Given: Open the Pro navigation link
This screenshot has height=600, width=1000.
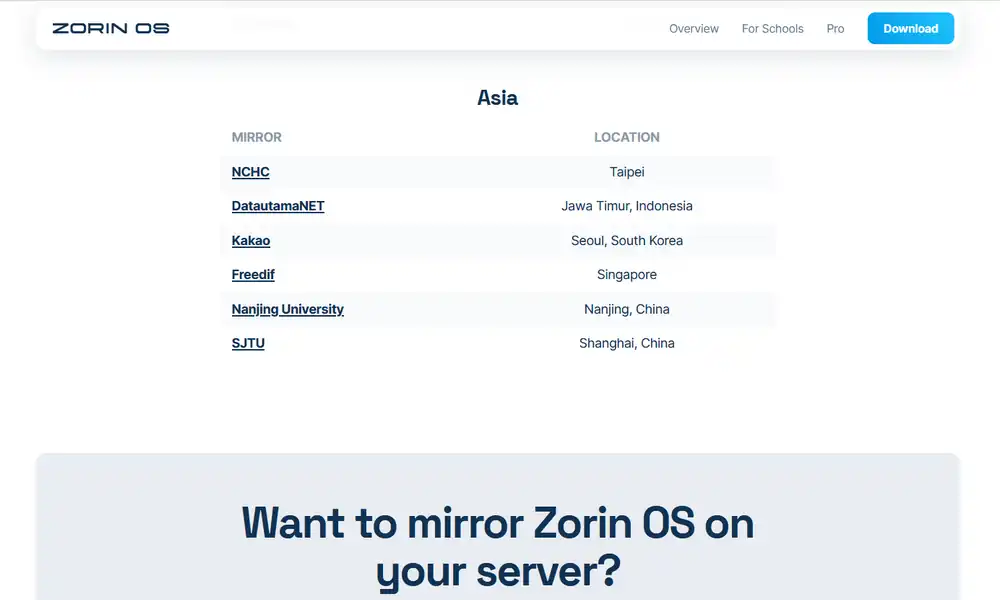Looking at the screenshot, I should tap(835, 29).
